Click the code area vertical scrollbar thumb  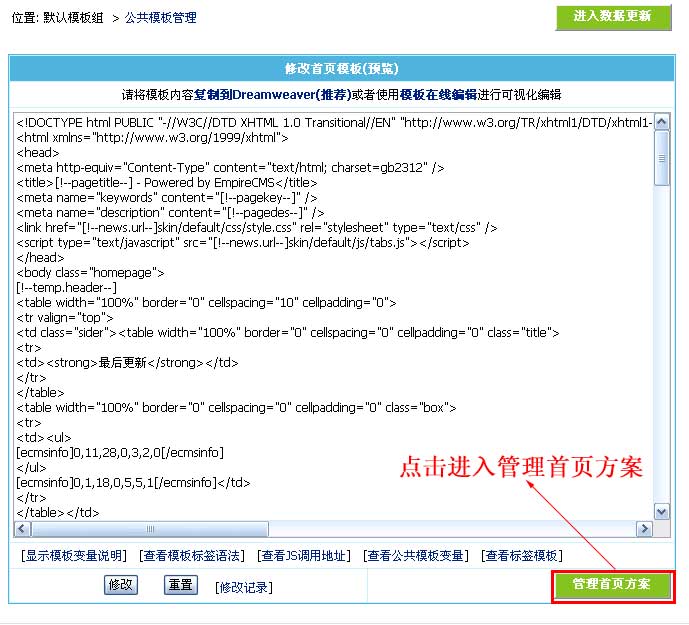click(x=661, y=157)
